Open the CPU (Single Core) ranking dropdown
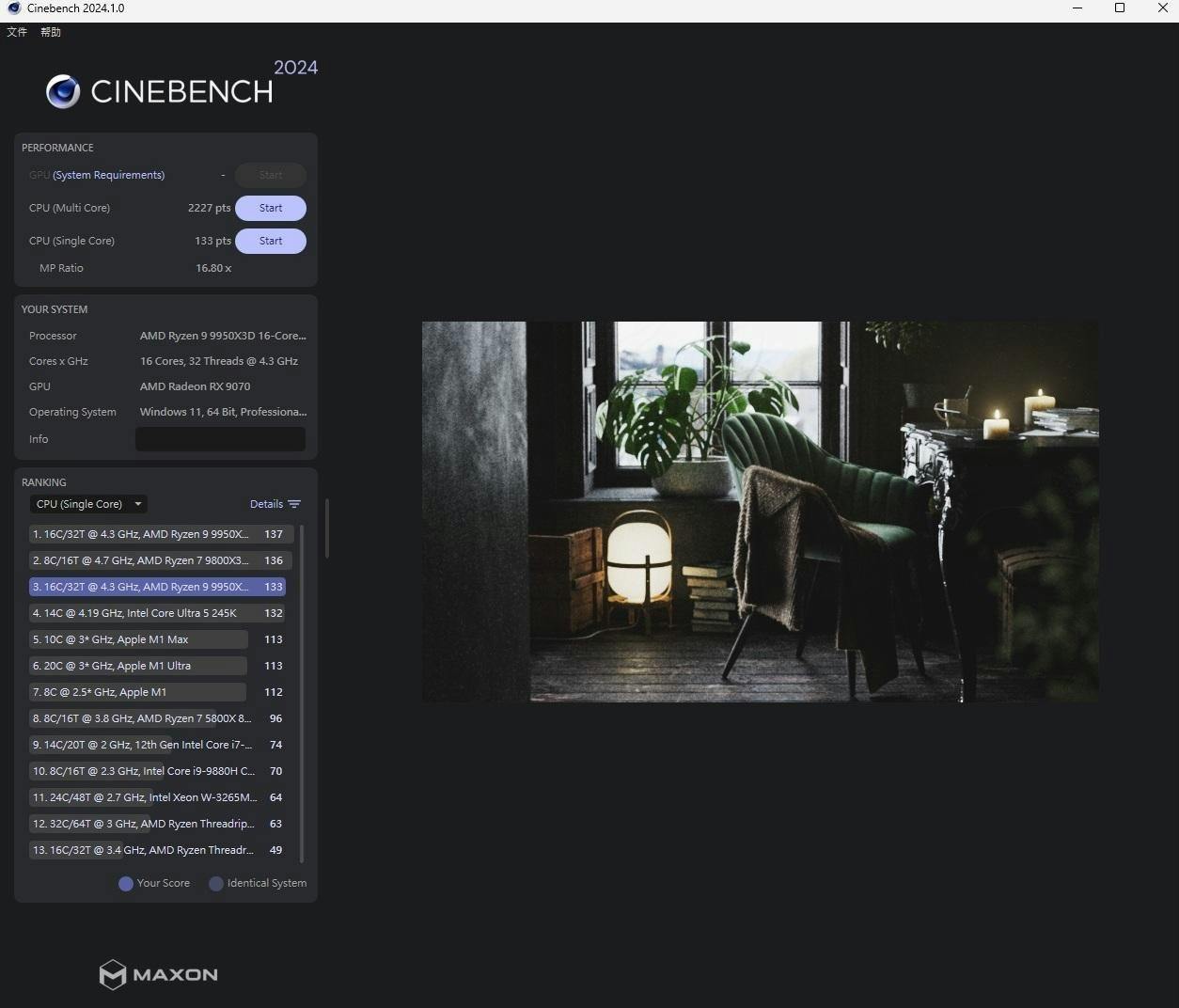Viewport: 1179px width, 1008px height. point(88,504)
